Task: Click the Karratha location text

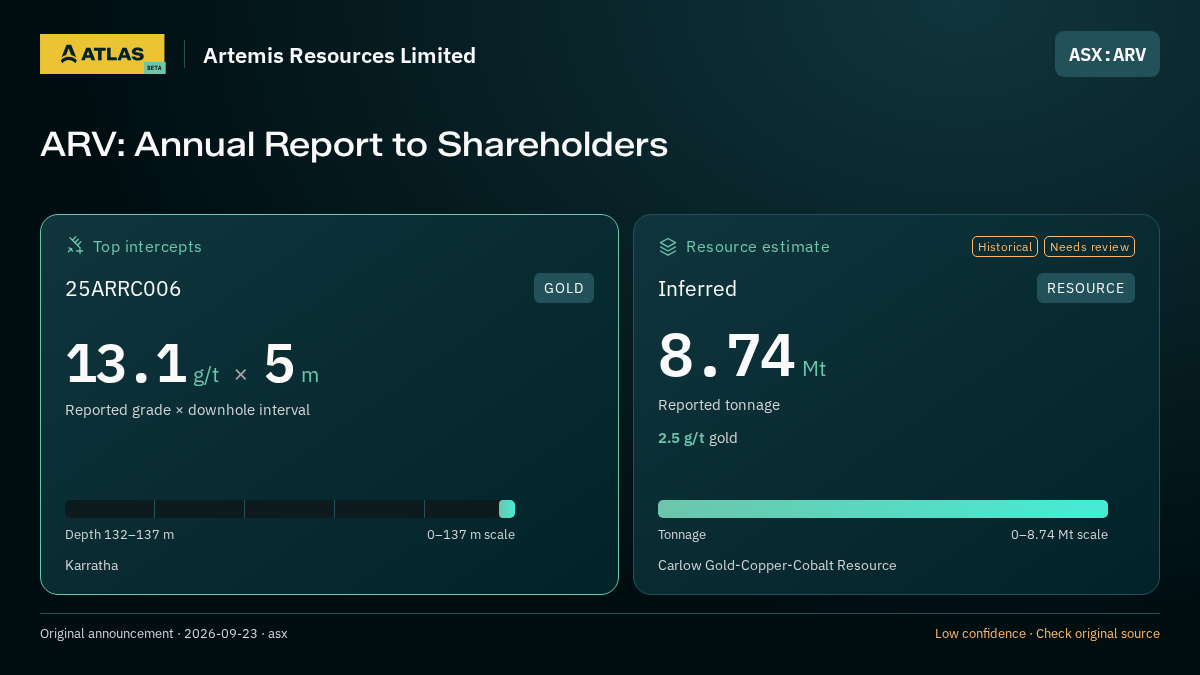Action: click(91, 566)
